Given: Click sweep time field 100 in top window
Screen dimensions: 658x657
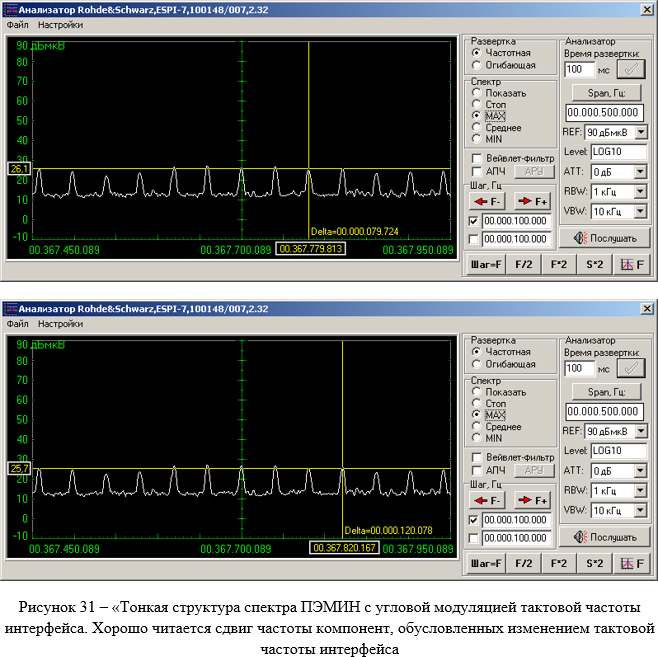Looking at the screenshot, I should pos(579,70).
